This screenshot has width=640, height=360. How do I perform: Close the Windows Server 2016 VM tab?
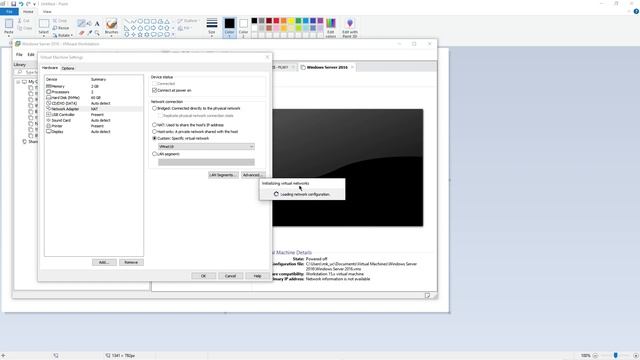[352, 67]
